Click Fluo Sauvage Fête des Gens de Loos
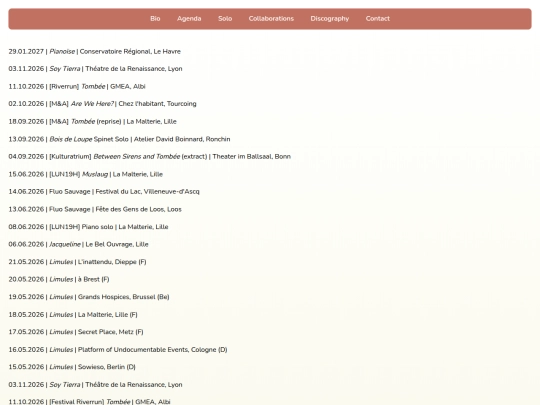 pyautogui.click(x=95, y=209)
